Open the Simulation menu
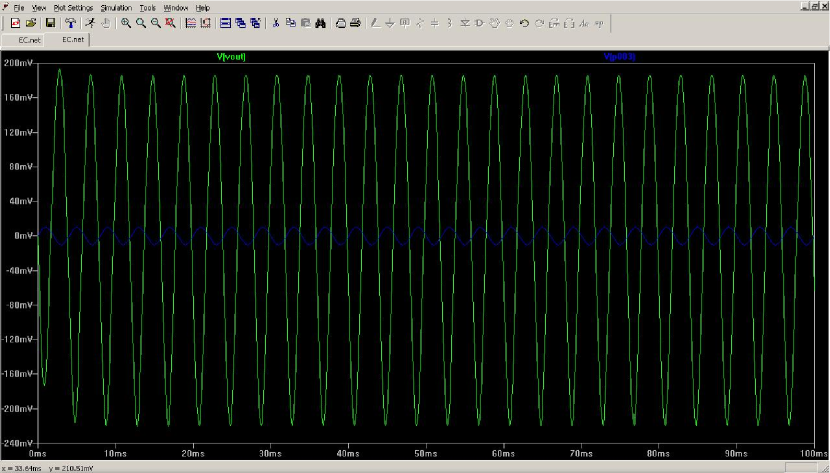The image size is (830, 473). point(116,7)
